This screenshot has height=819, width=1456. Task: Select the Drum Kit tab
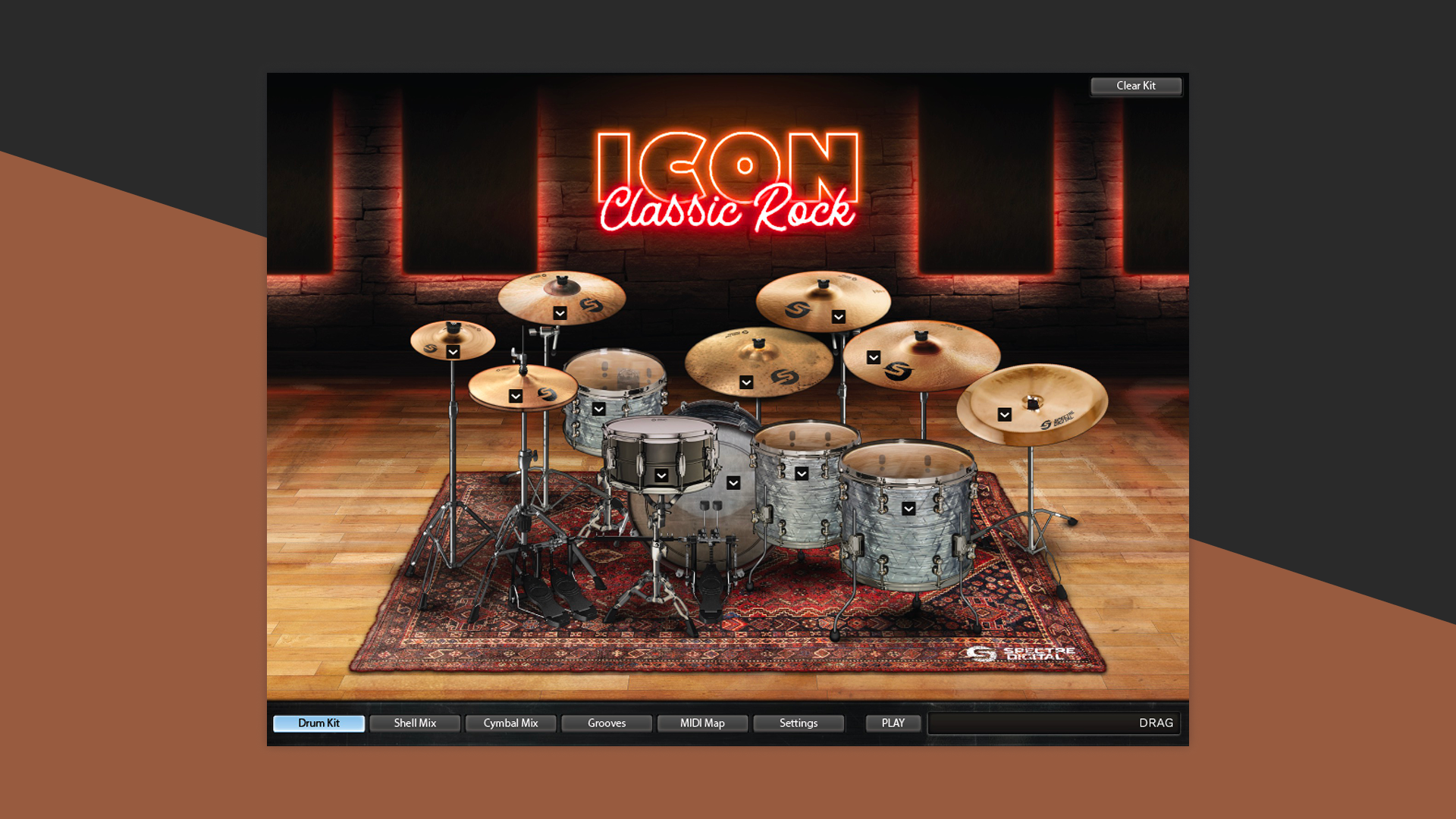click(318, 723)
